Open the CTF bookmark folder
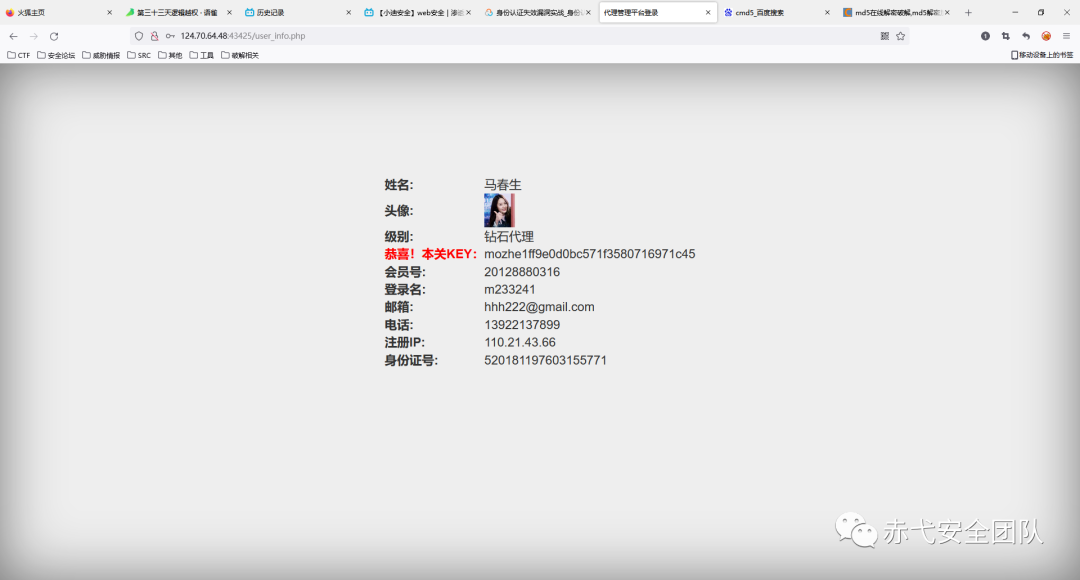The image size is (1080, 580). (19, 55)
